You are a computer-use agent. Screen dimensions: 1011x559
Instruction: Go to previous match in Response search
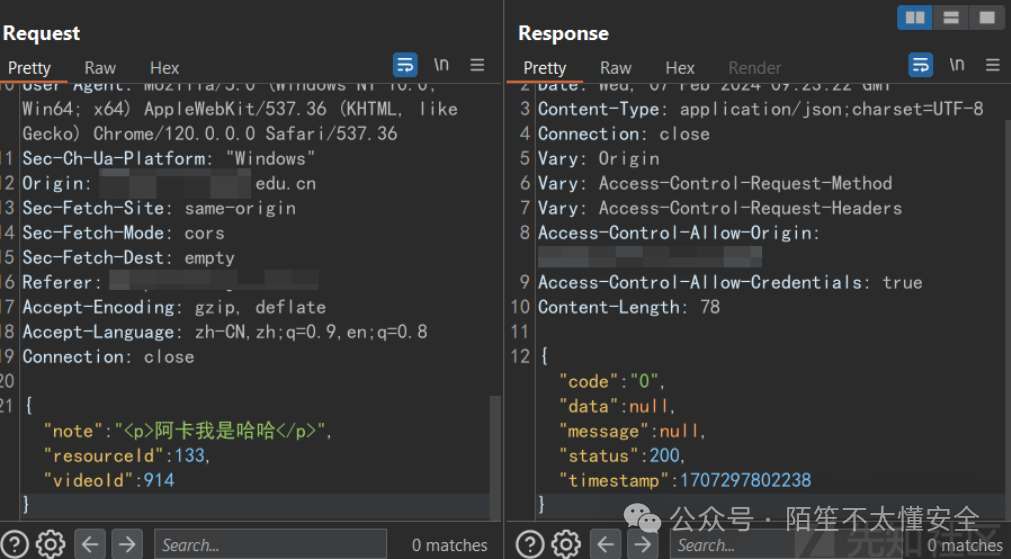click(605, 545)
